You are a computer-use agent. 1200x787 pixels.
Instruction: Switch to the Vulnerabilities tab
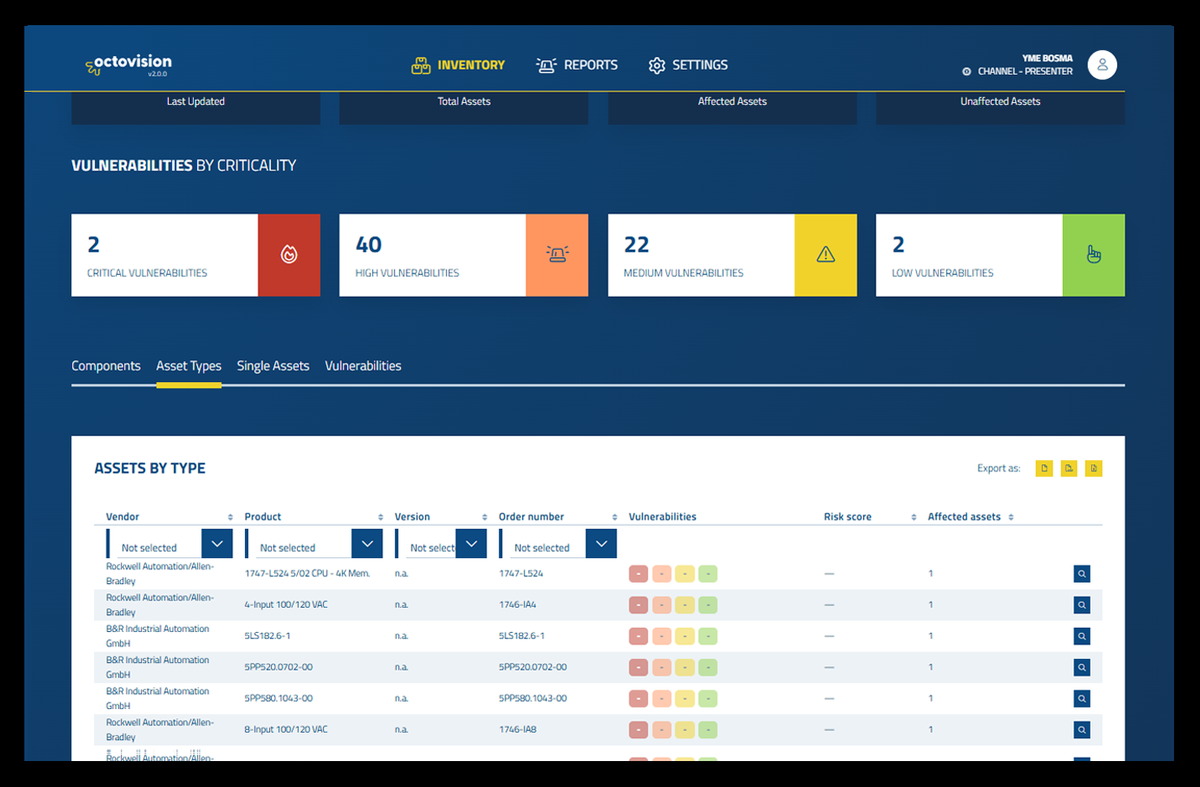[362, 366]
